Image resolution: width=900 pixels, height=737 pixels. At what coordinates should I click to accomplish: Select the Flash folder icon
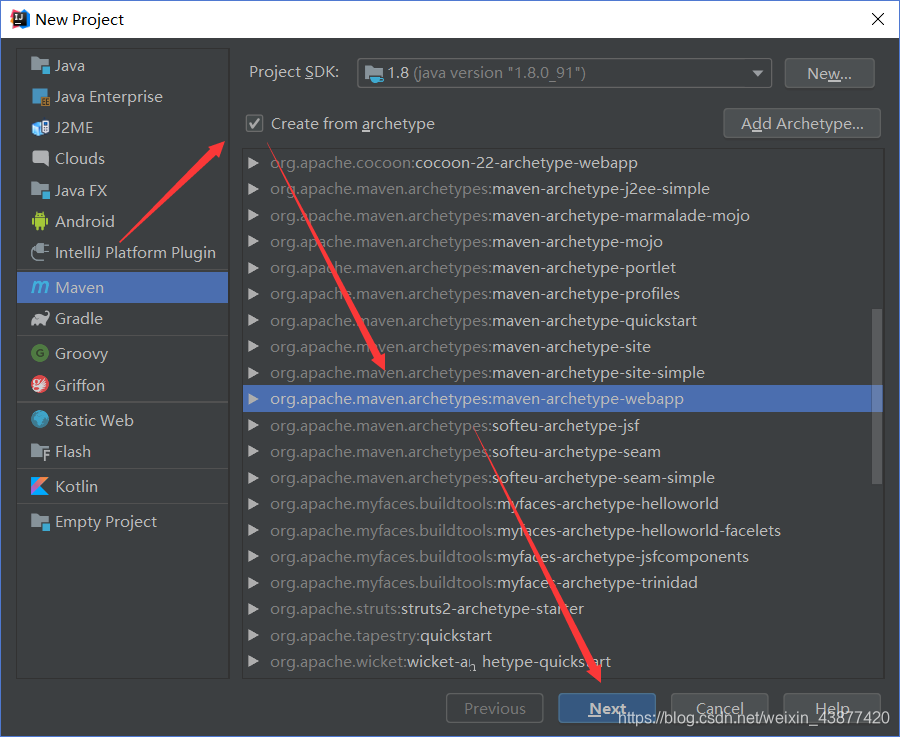click(x=40, y=452)
